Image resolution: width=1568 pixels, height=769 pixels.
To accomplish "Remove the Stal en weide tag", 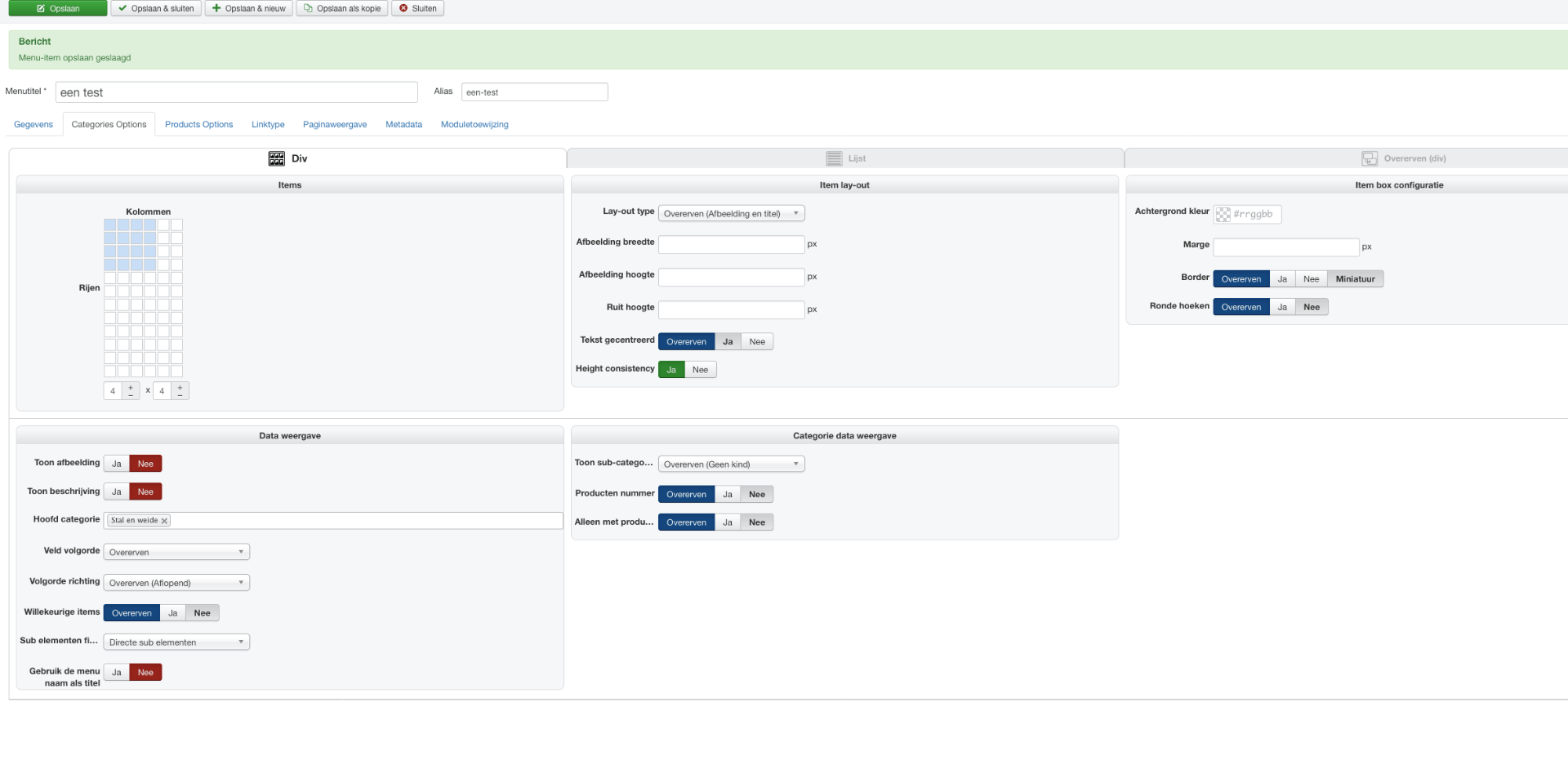I will click(x=164, y=521).
